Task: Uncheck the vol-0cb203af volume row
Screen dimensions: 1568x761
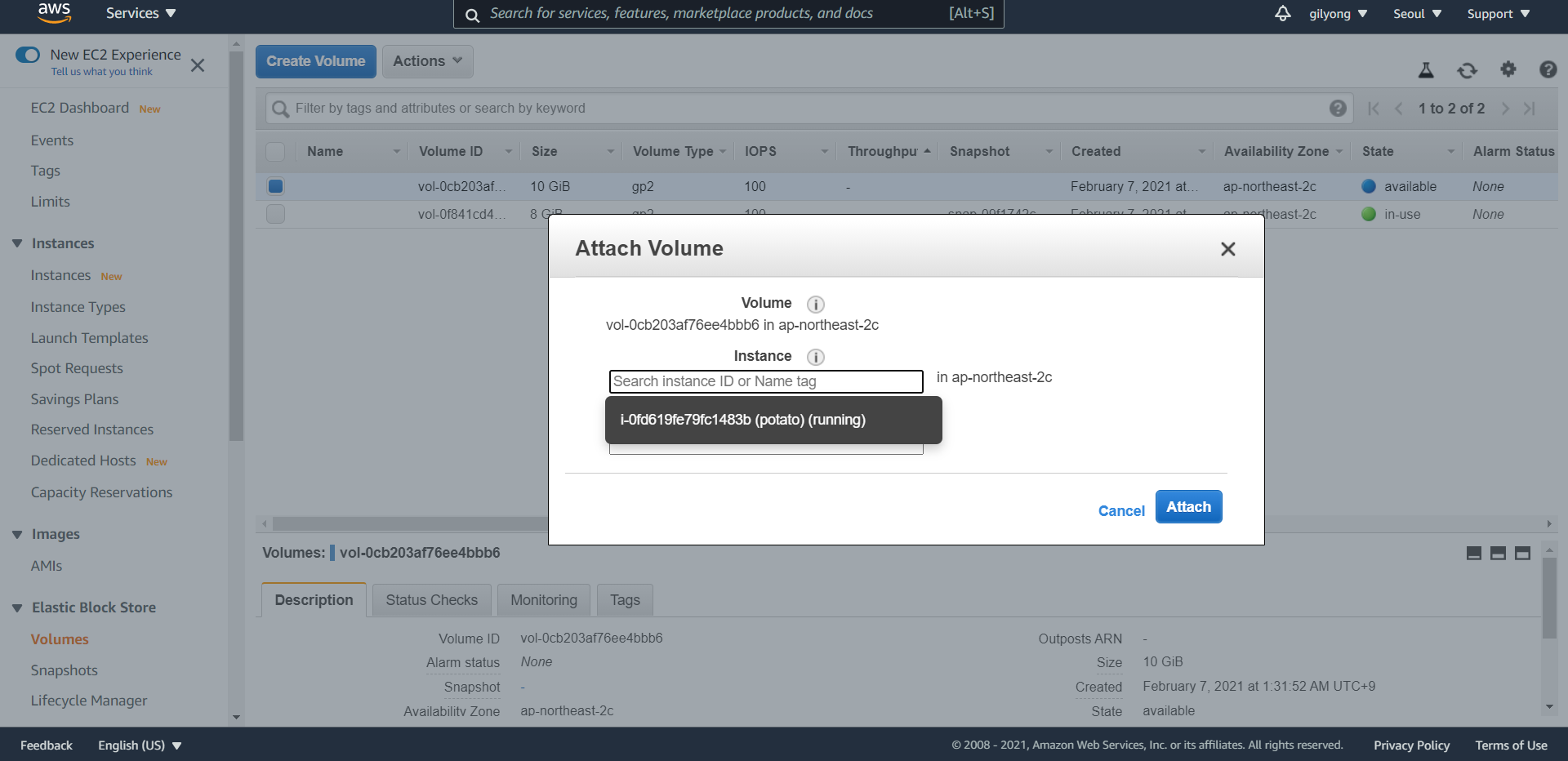Action: point(275,186)
